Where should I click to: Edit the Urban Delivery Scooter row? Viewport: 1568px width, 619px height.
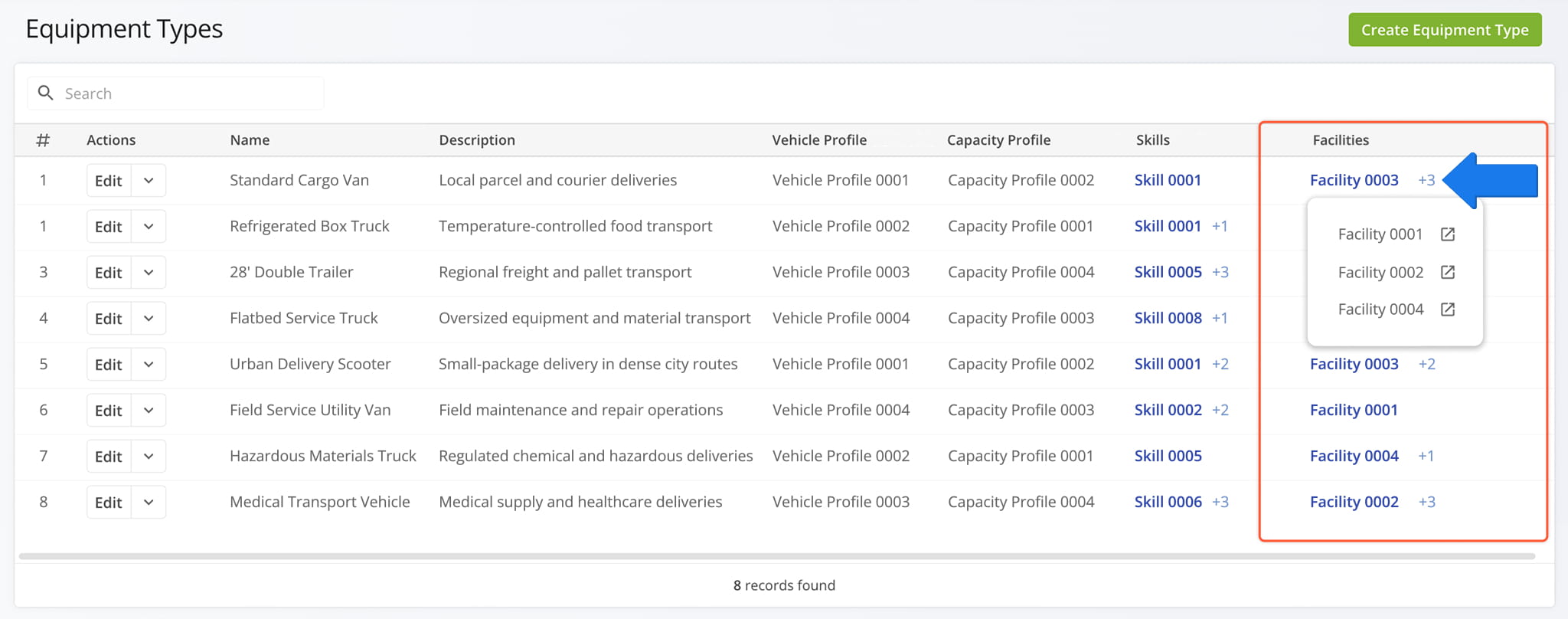[x=109, y=365]
